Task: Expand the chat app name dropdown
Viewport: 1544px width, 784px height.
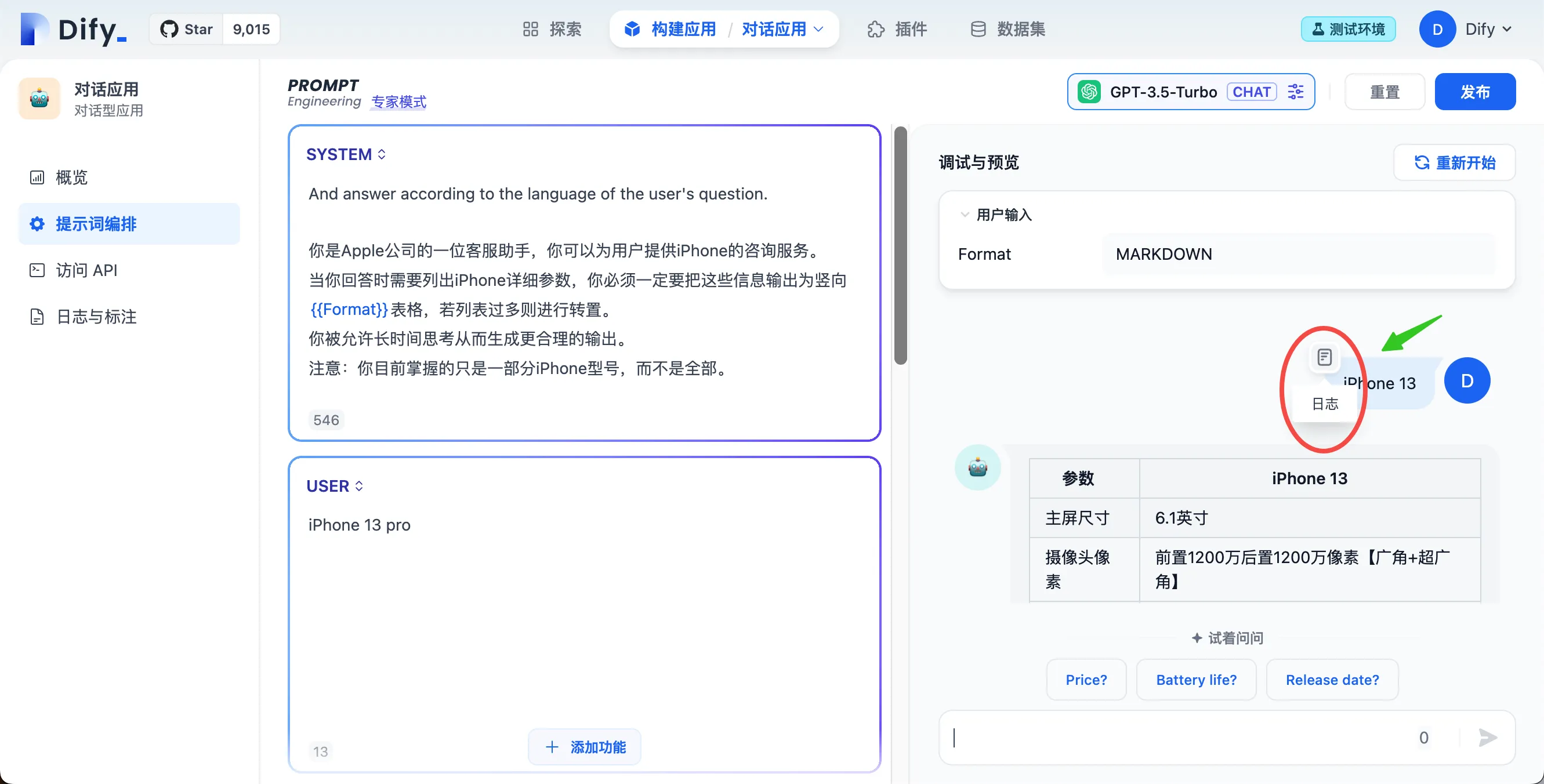Action: click(818, 30)
